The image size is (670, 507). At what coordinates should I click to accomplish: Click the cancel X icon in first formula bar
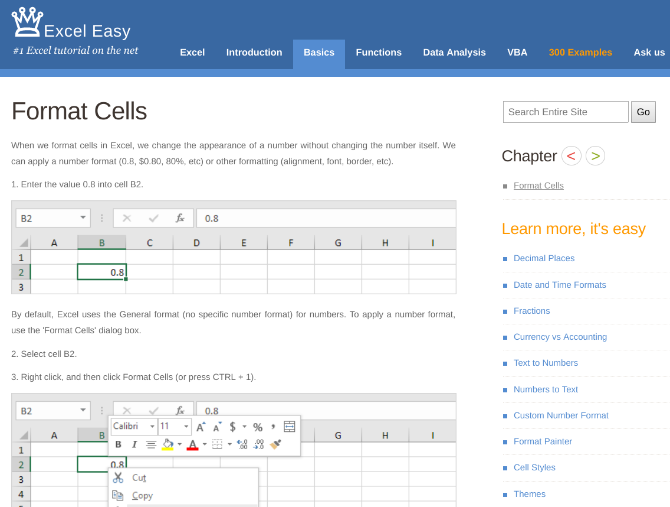click(127, 218)
